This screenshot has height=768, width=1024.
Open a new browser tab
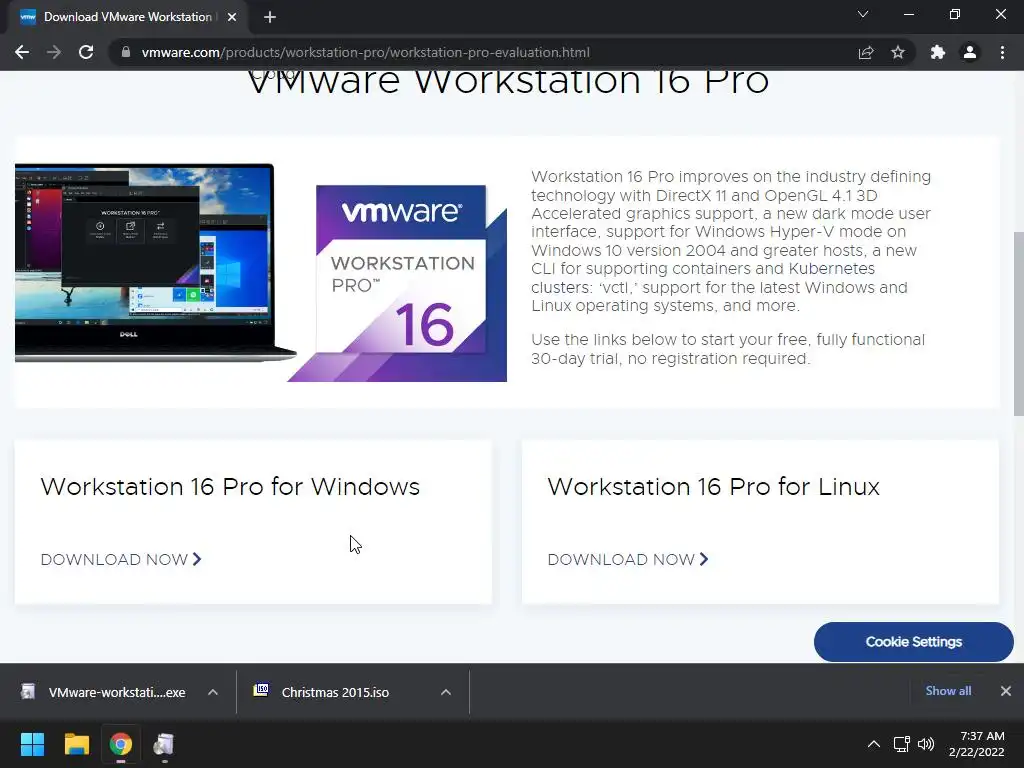click(270, 17)
